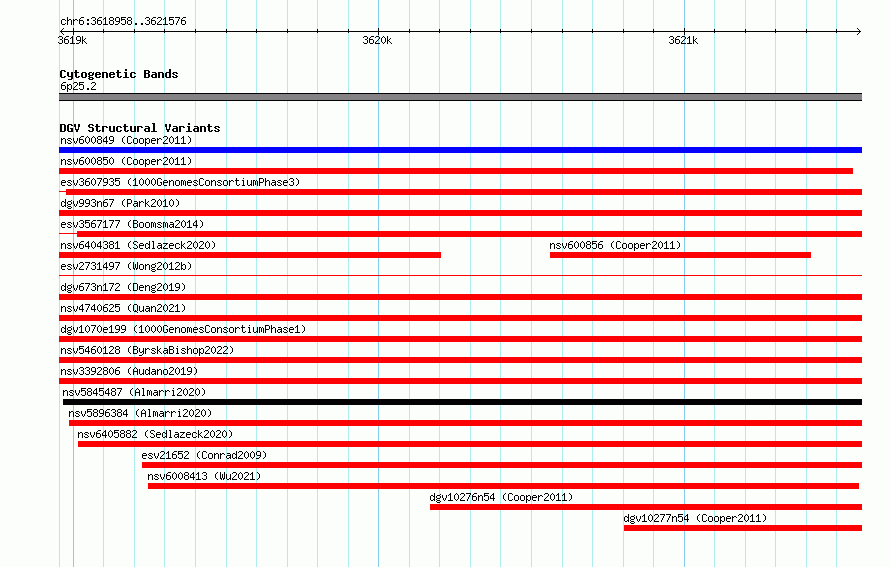The height and width of the screenshot is (567, 890).
Task: Select the red nsv6008413 variant bar
Action: click(x=503, y=486)
